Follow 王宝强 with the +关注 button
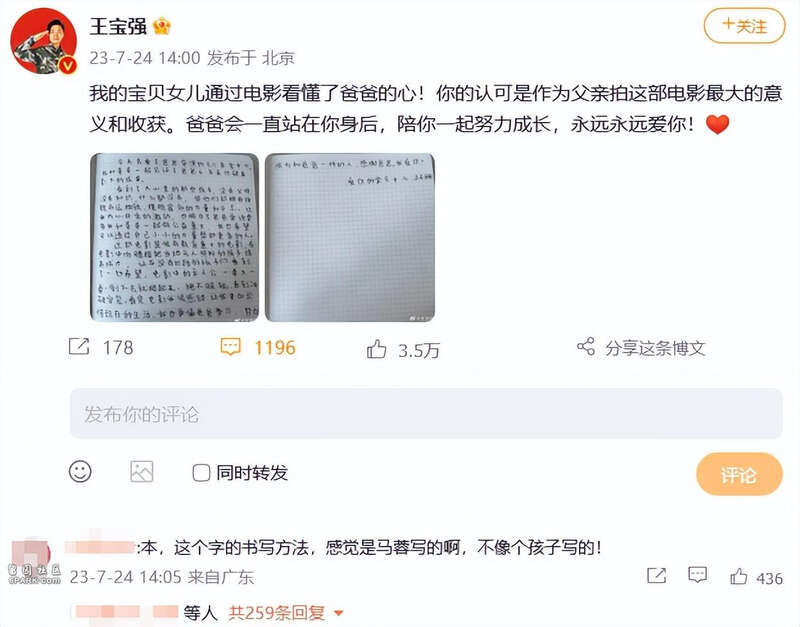Screen dimensions: 800x627 click(744, 26)
